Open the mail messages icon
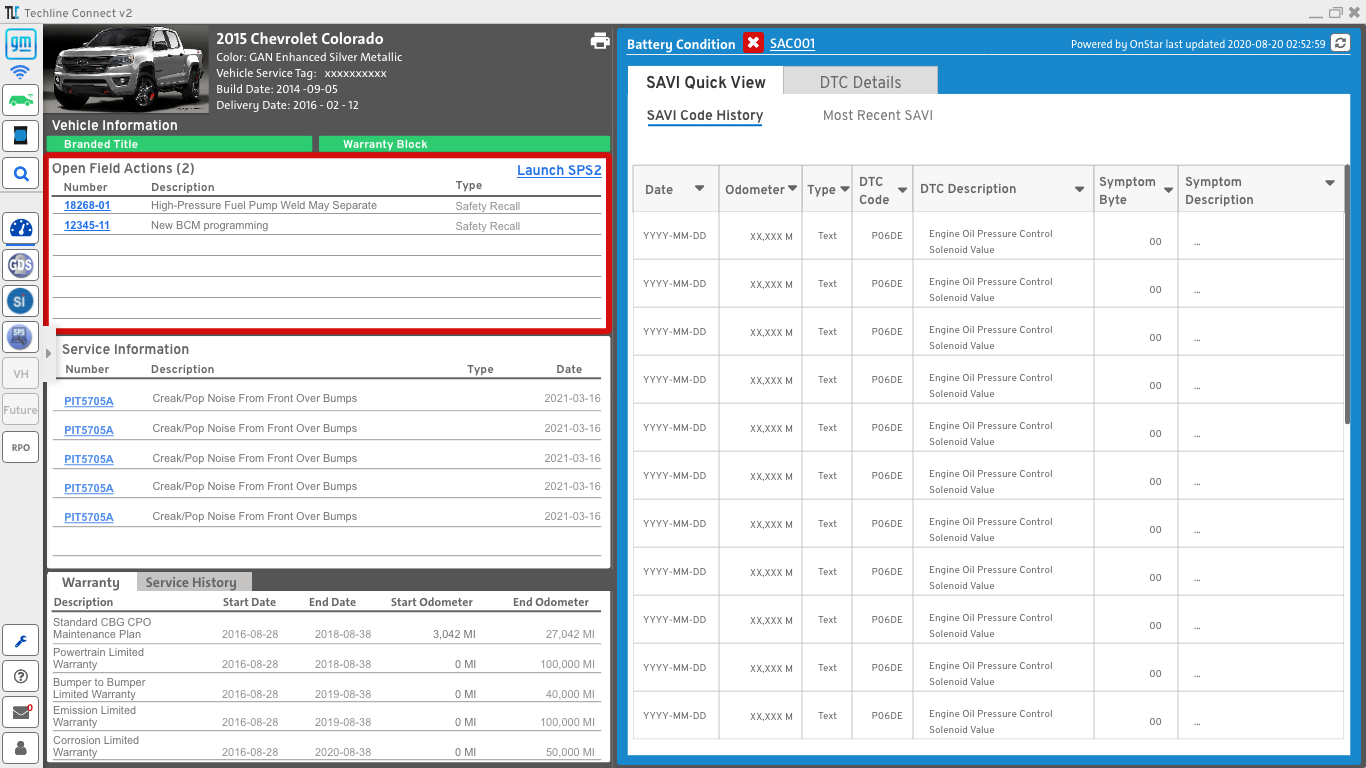The image size is (1366, 768). click(21, 711)
